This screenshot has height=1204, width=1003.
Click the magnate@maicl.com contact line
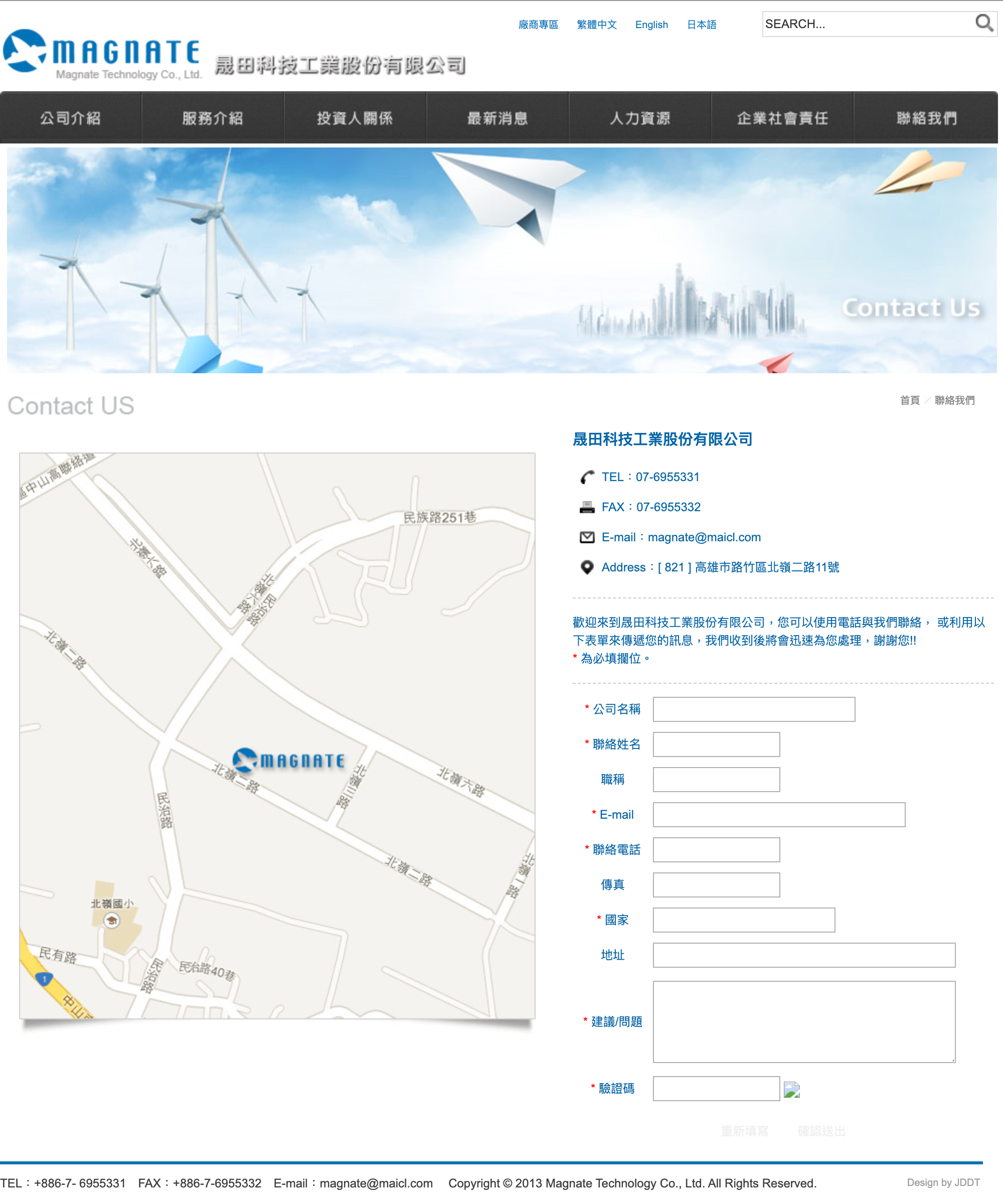click(x=681, y=537)
